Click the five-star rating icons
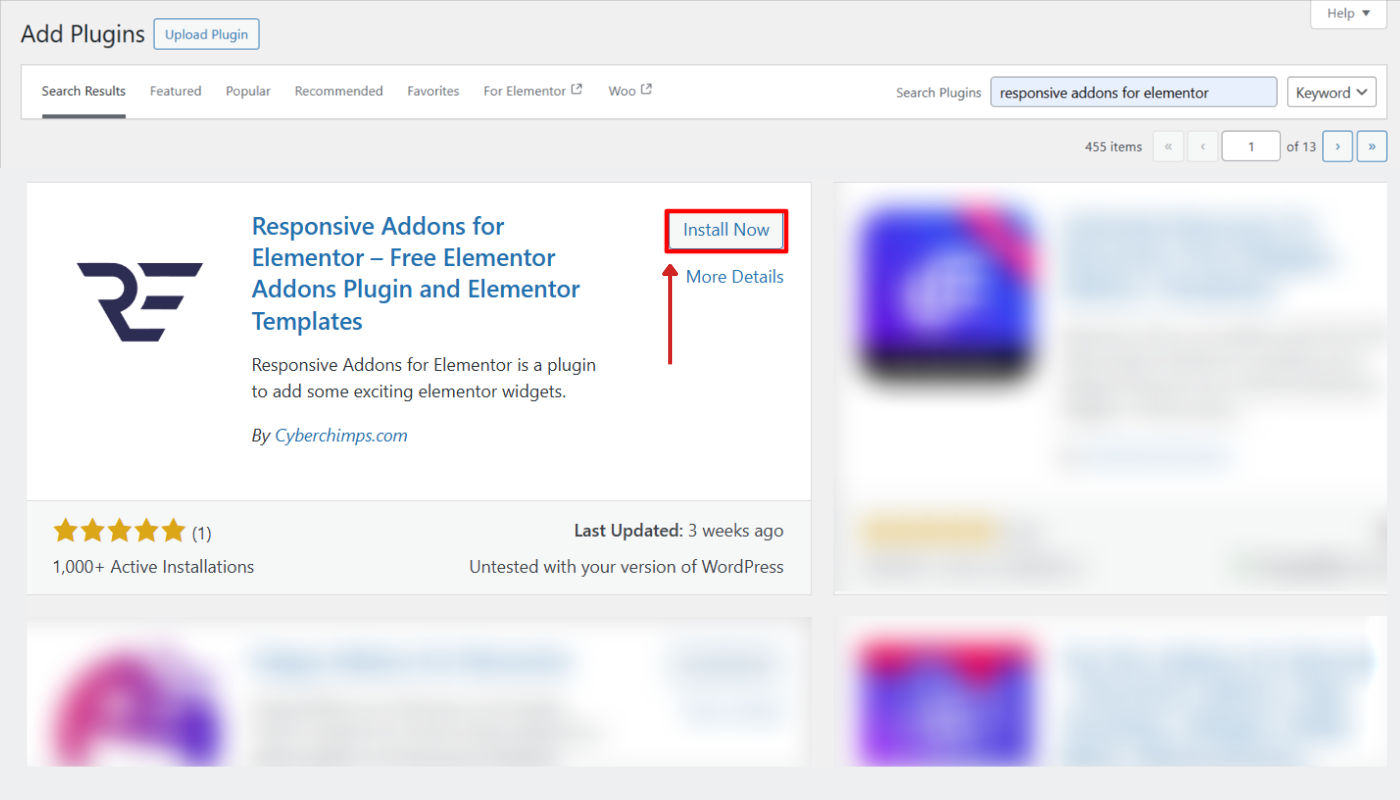 pos(119,531)
